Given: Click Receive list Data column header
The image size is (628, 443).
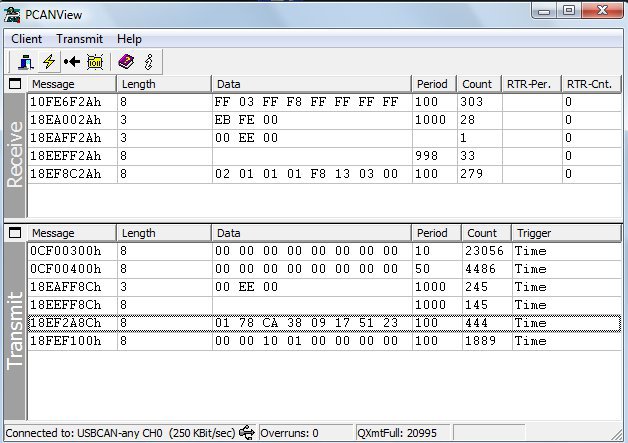Looking at the screenshot, I should (x=312, y=84).
